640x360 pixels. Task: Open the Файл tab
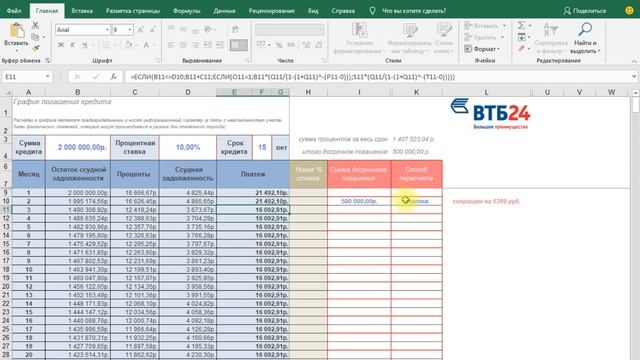click(14, 11)
